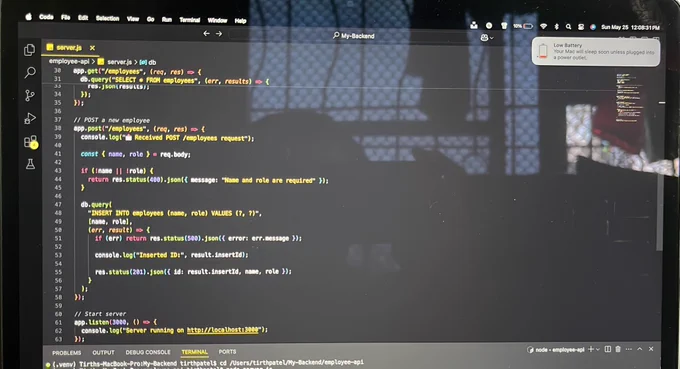
Task: Select the TERMINAL panel tab
Action: click(194, 352)
